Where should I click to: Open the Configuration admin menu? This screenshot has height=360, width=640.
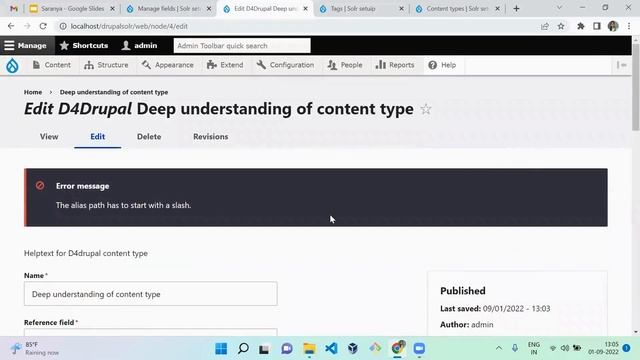pyautogui.click(x=286, y=65)
